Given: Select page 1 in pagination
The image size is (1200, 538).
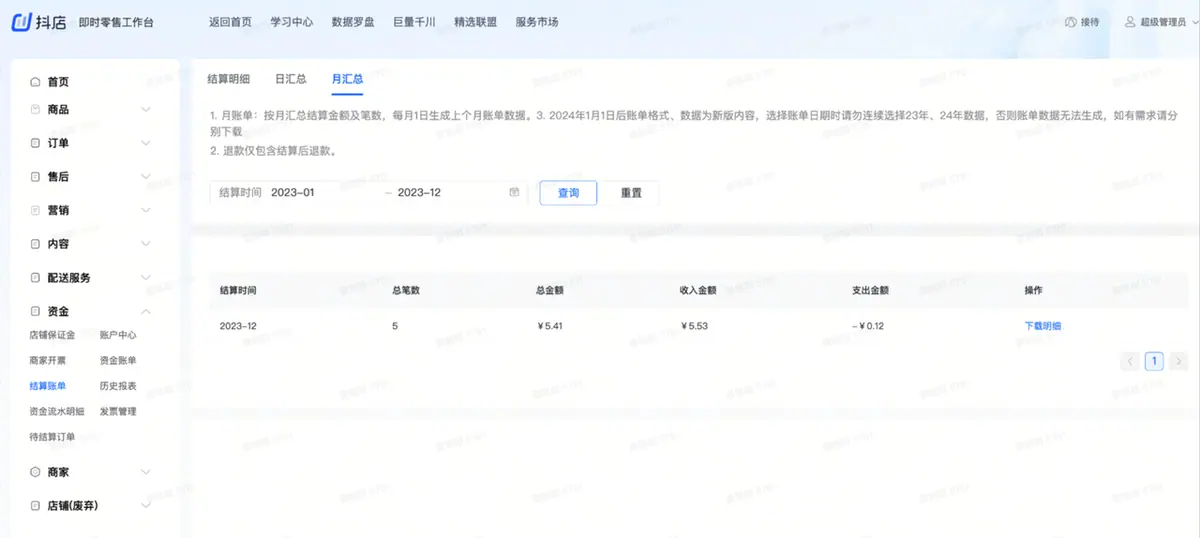Looking at the screenshot, I should (1154, 361).
